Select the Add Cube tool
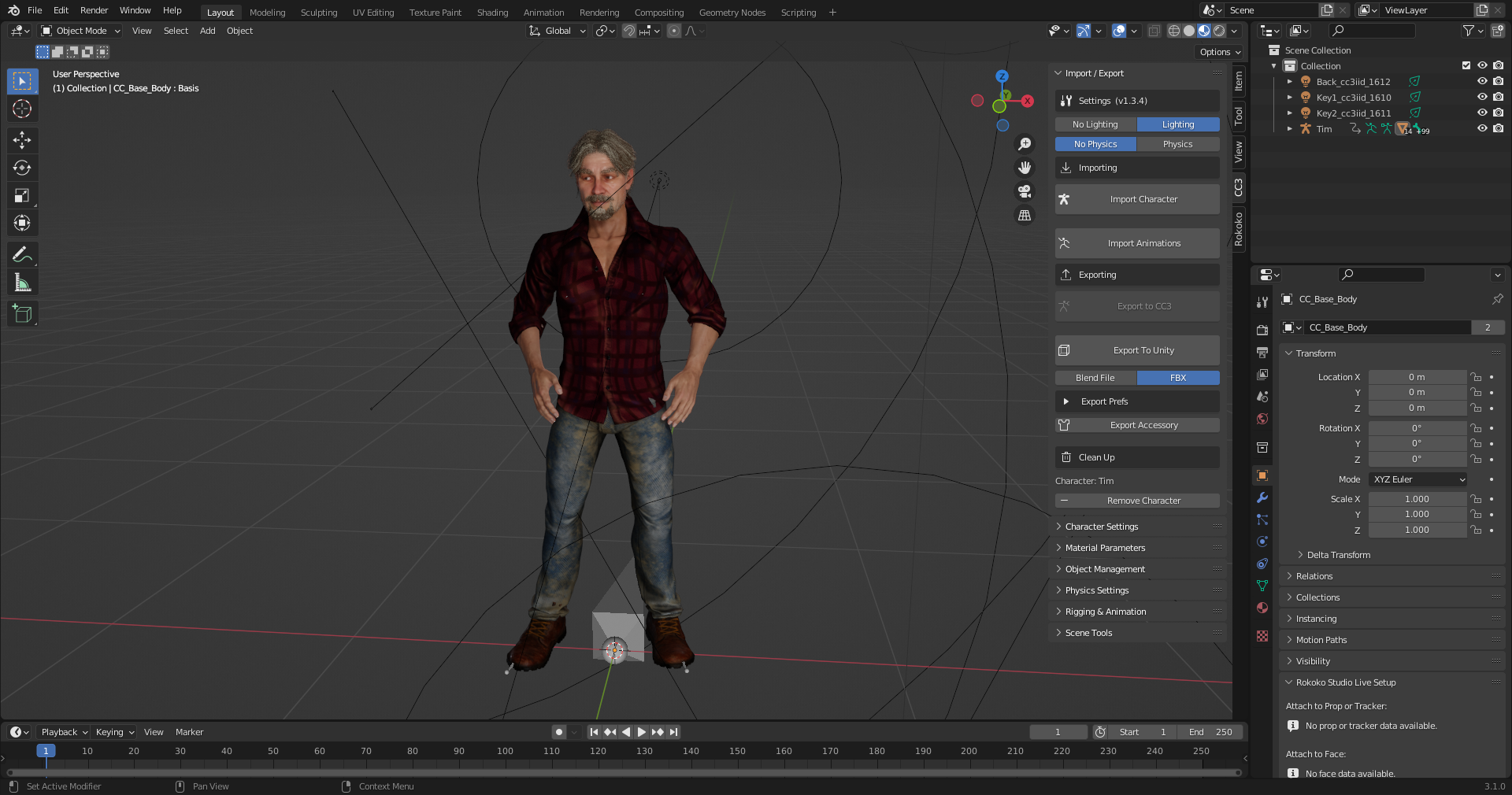The height and width of the screenshot is (795, 1512). click(22, 313)
